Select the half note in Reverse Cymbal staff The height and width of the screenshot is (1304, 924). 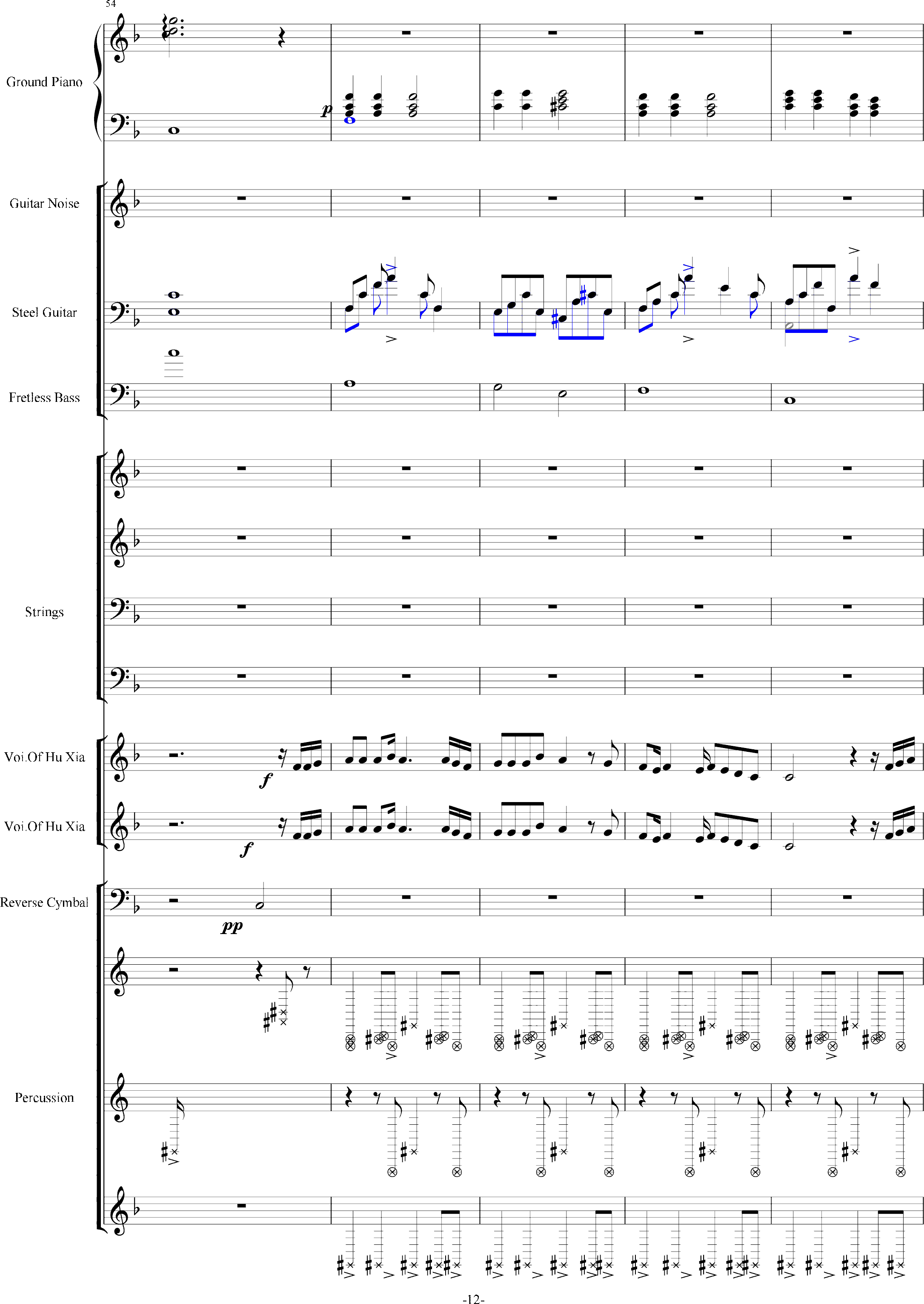point(260,905)
